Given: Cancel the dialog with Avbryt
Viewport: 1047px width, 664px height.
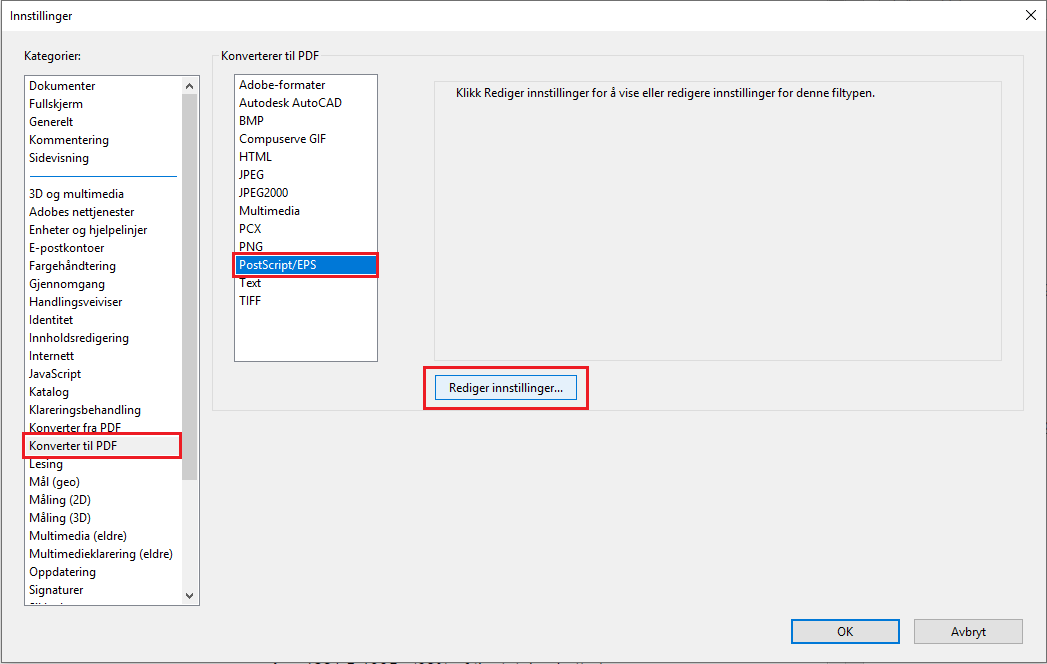Looking at the screenshot, I should click(968, 631).
